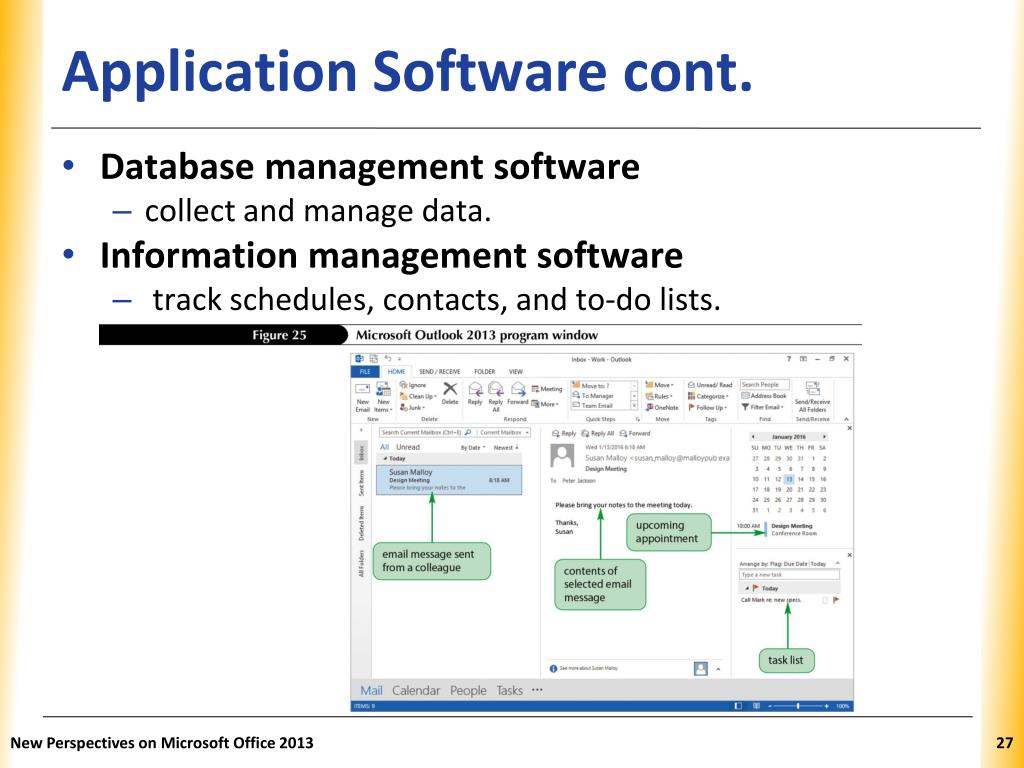Go to next month in calendar
This screenshot has width=1024, height=768.
click(824, 436)
